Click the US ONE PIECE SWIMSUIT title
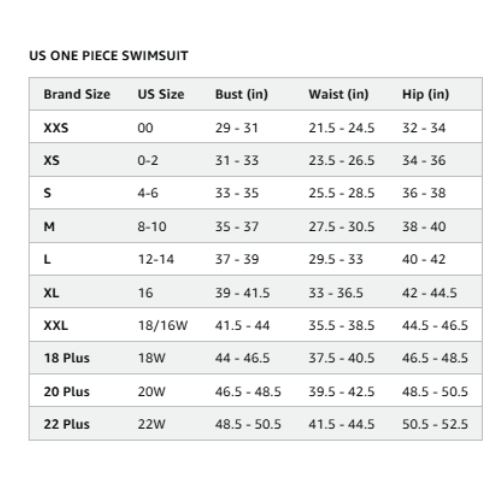The image size is (500, 500). click(x=109, y=56)
